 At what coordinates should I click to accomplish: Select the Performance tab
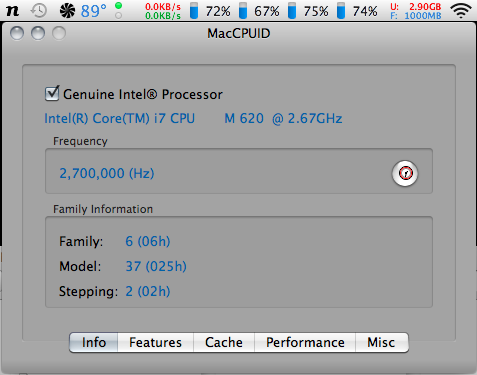coord(305,342)
